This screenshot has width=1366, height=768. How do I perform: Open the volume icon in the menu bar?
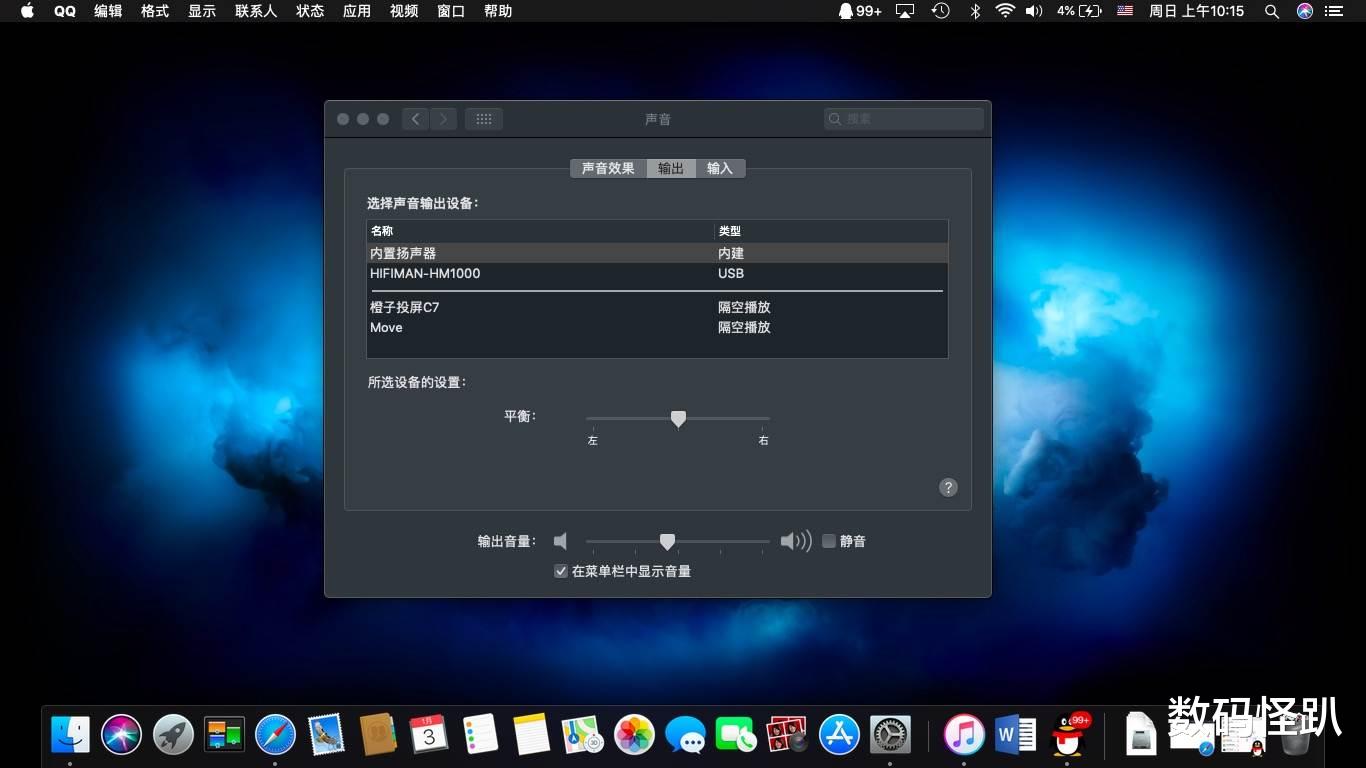(1034, 11)
